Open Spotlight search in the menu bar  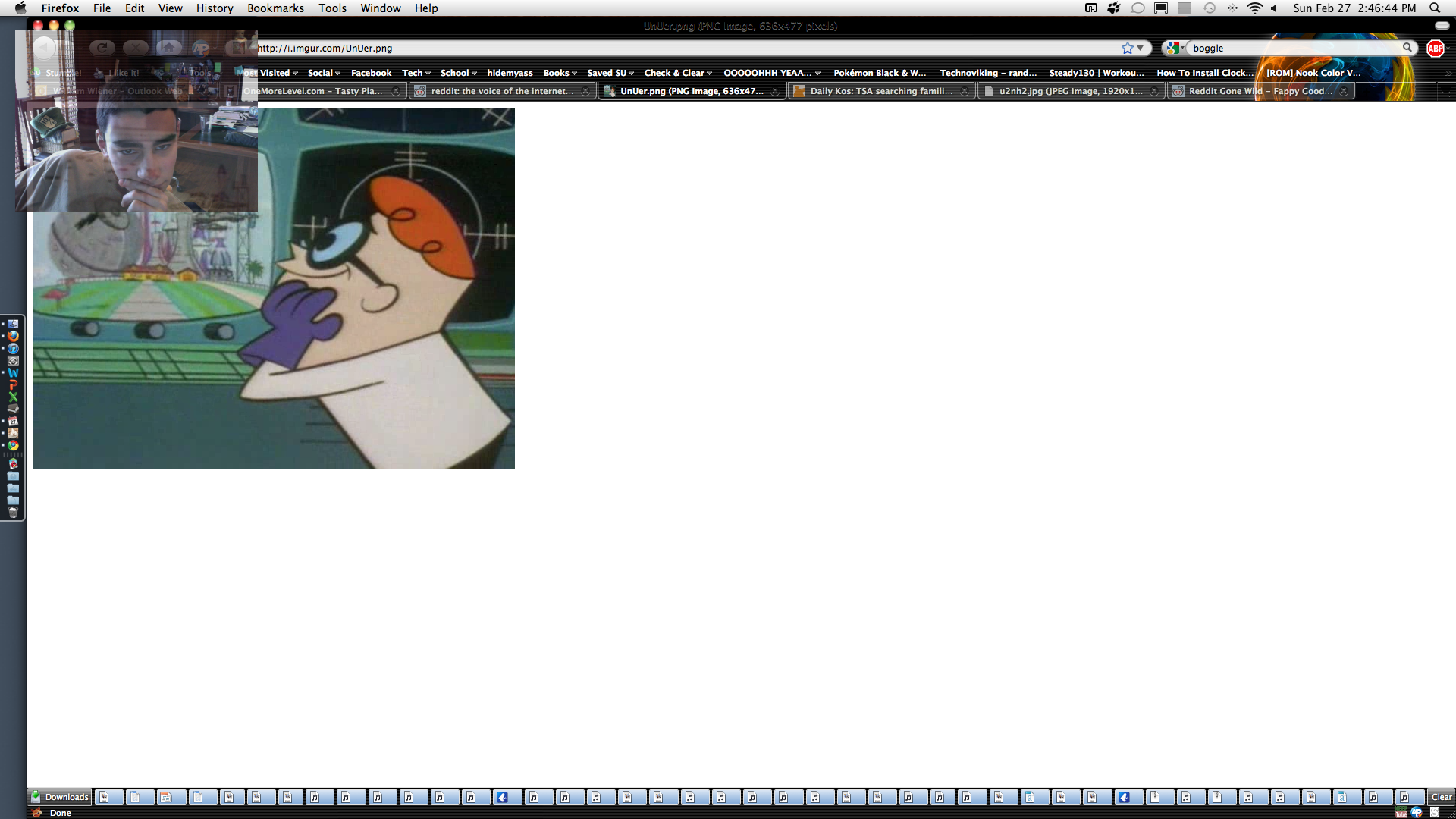pyautogui.click(x=1435, y=8)
